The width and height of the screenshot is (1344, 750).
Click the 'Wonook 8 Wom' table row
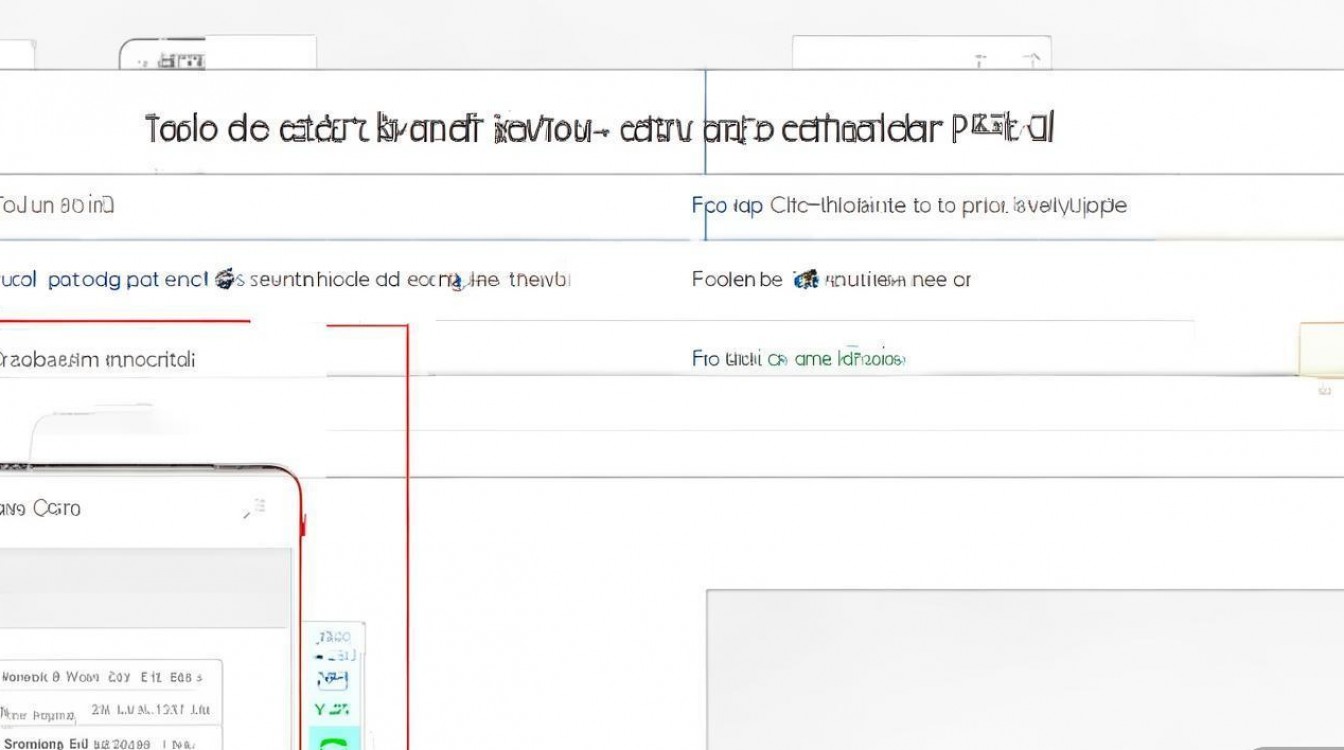(x=108, y=677)
